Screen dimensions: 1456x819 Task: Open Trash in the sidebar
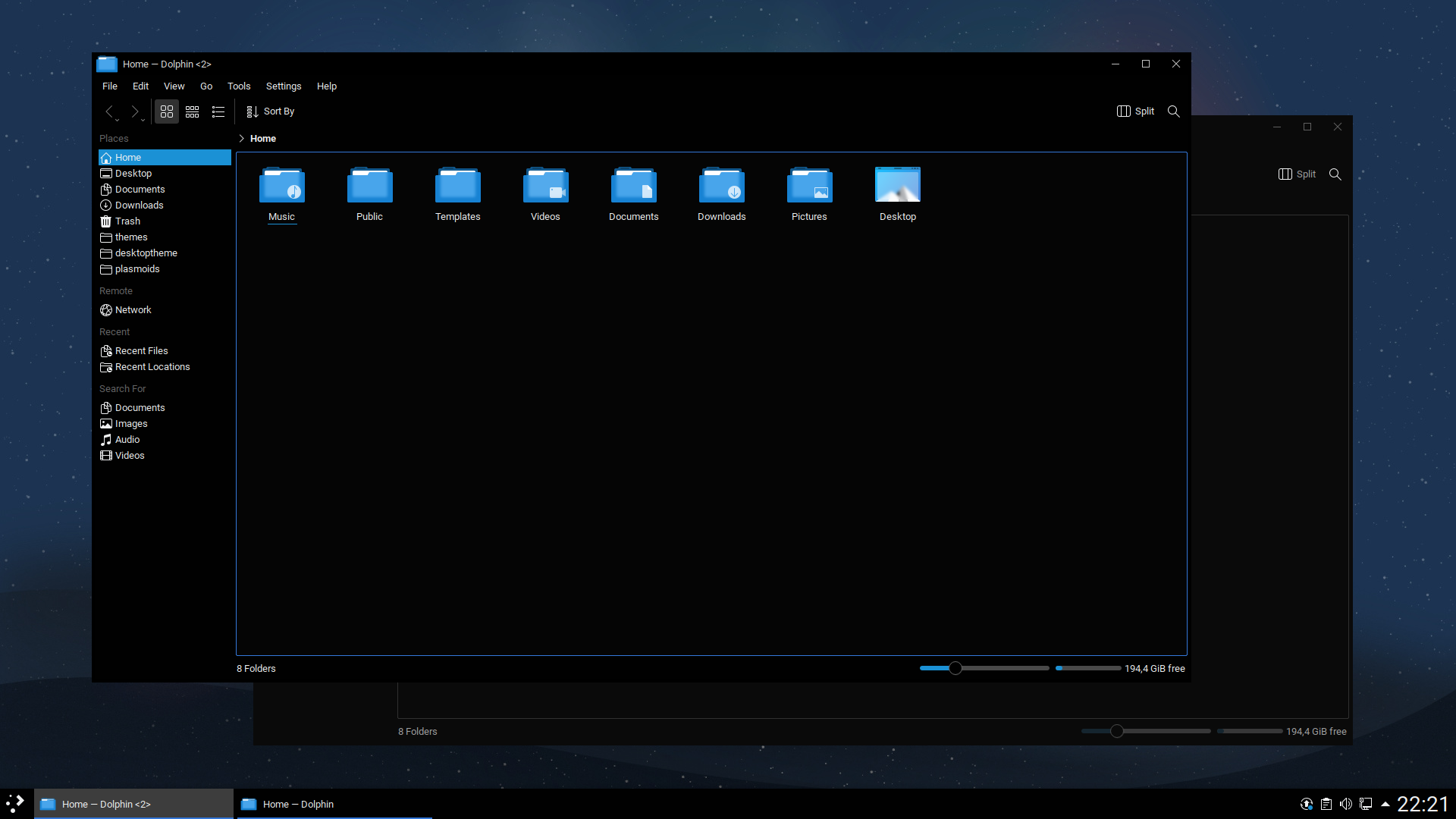[x=165, y=221]
